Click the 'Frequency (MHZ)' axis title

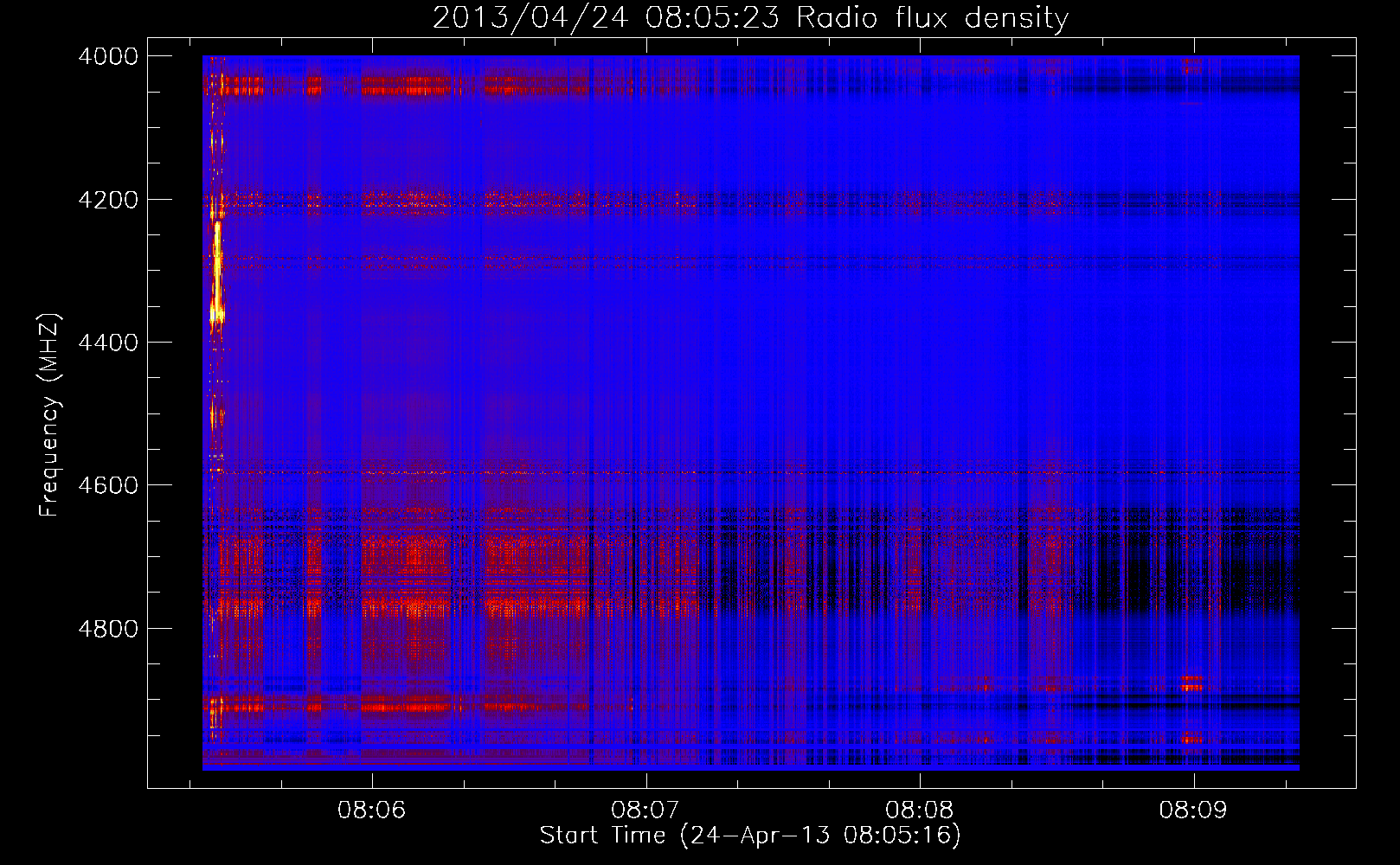[x=50, y=415]
